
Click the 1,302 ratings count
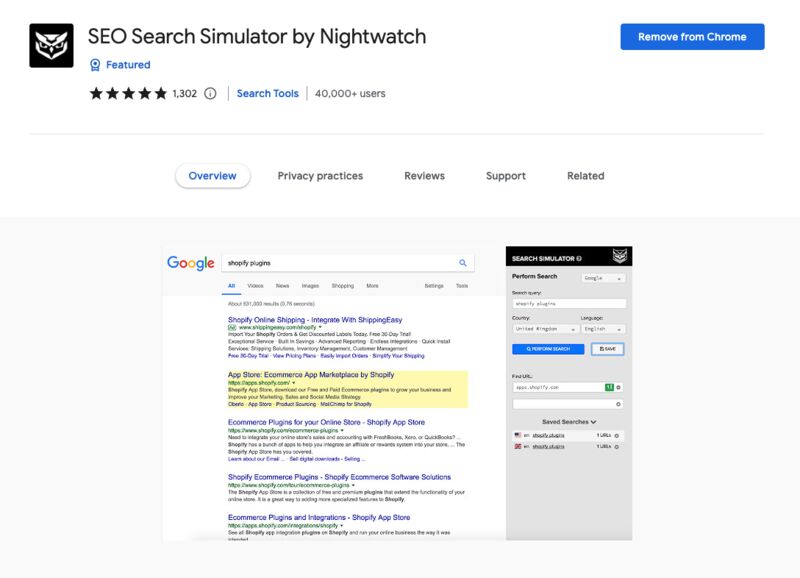185,93
